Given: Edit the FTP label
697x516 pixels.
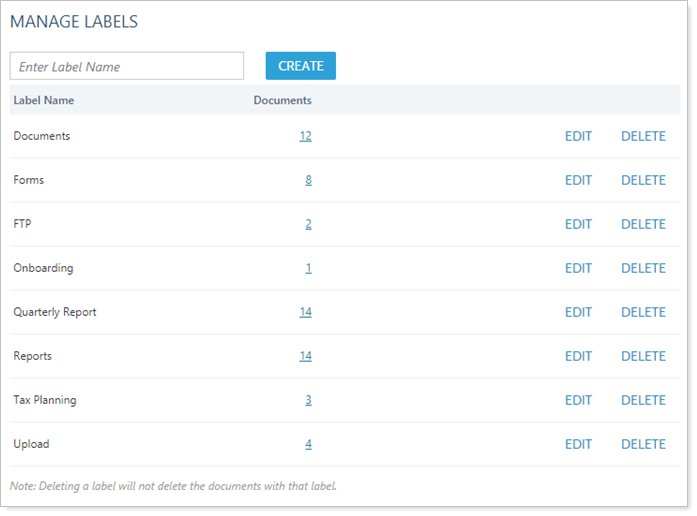Looking at the screenshot, I should (578, 224).
